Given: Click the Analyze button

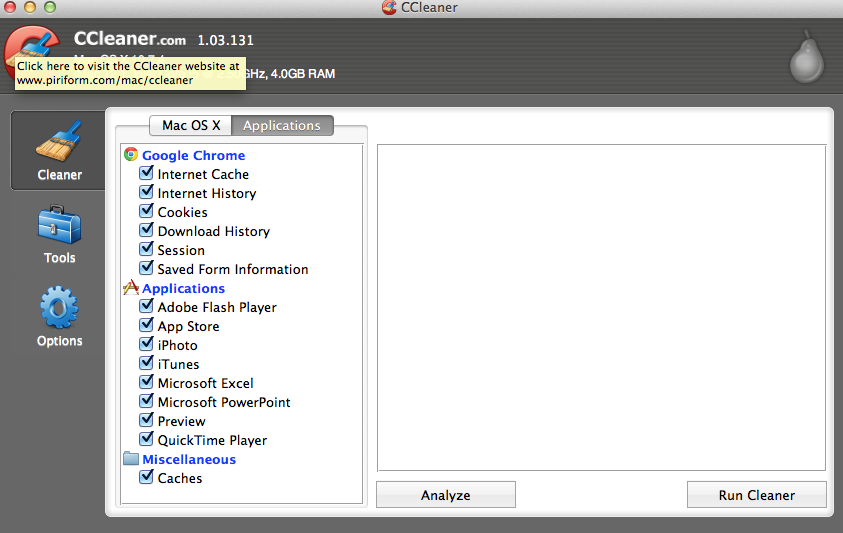Looking at the screenshot, I should [446, 495].
